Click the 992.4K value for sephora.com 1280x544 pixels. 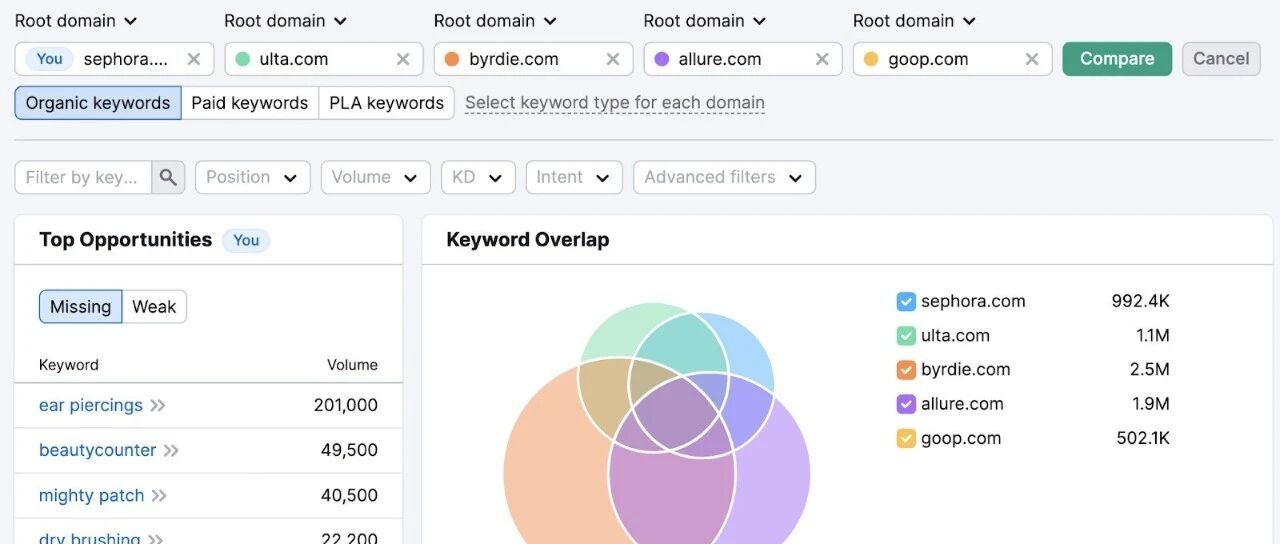click(1140, 301)
